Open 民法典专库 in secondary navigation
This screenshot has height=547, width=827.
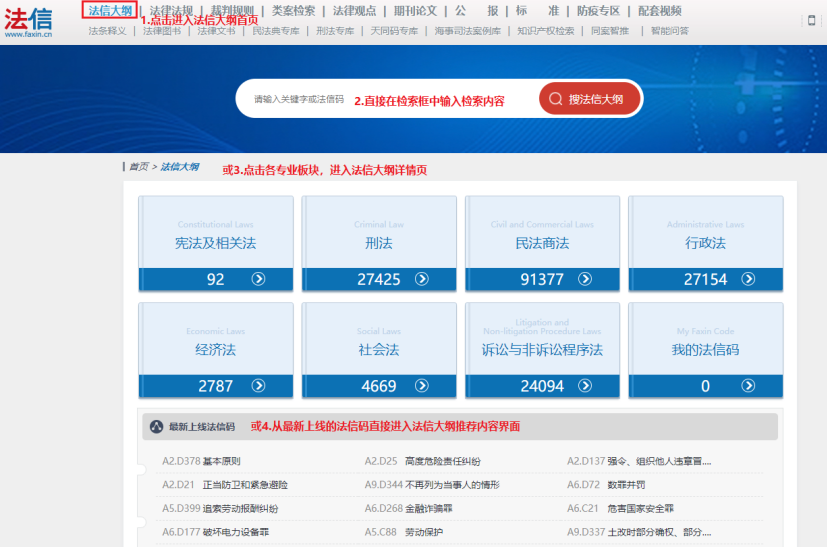point(276,31)
